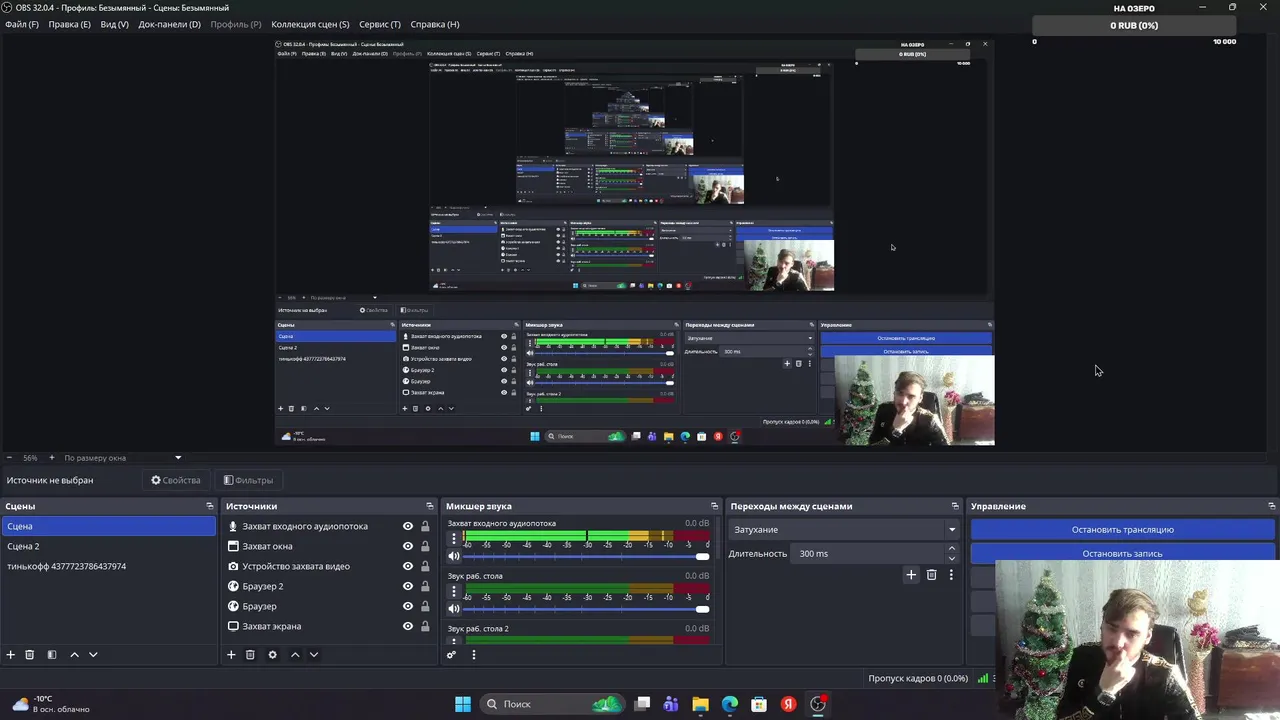Screen dimensions: 1280x720
Task: Open scene filters icon in Scenes panel
Action: (x=52, y=655)
